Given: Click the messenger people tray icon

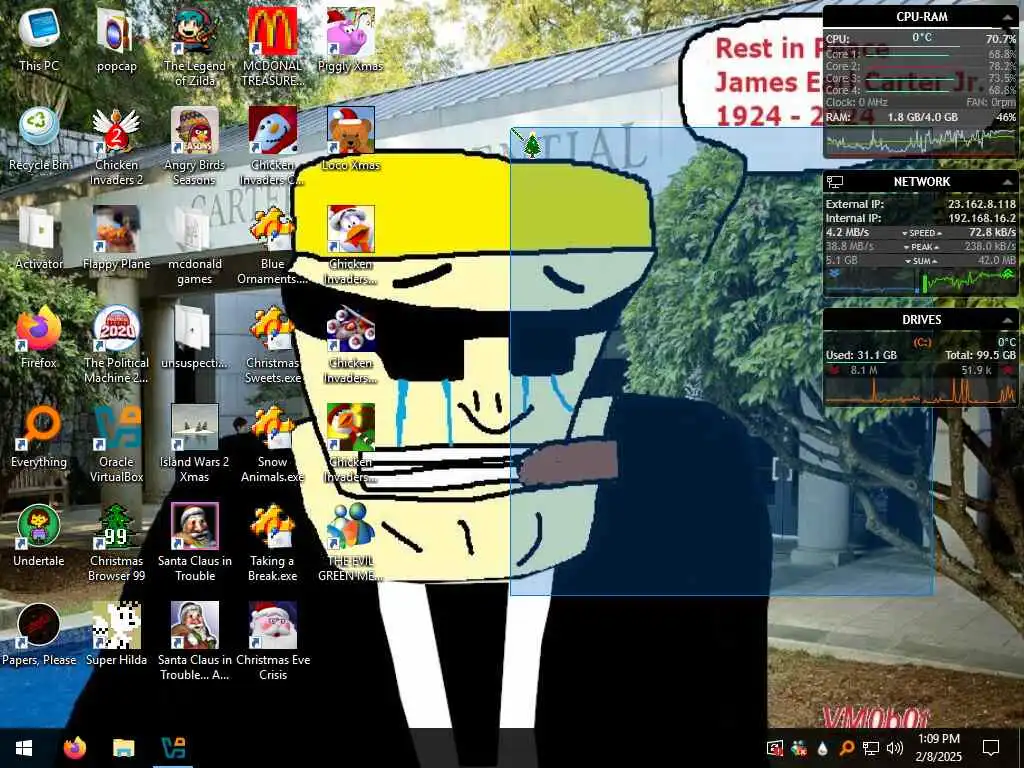Looking at the screenshot, I should click(799, 748).
